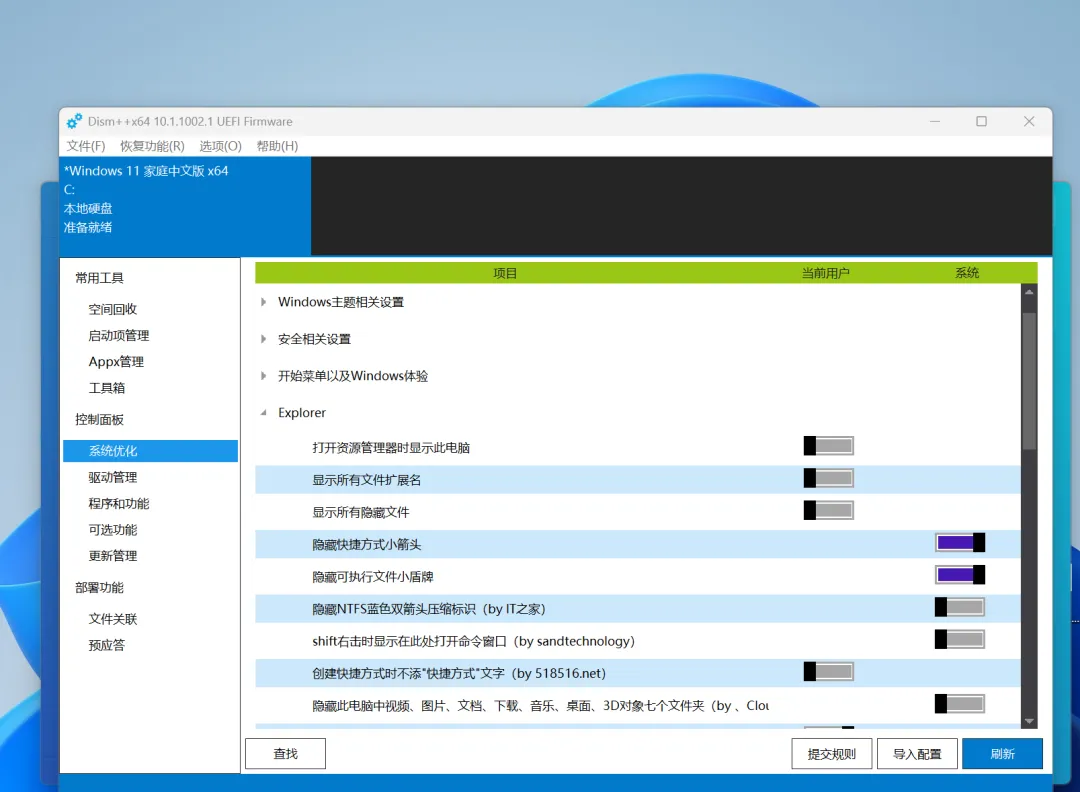Click 控制面板 section heading
This screenshot has width=1080, height=792.
coord(99,419)
